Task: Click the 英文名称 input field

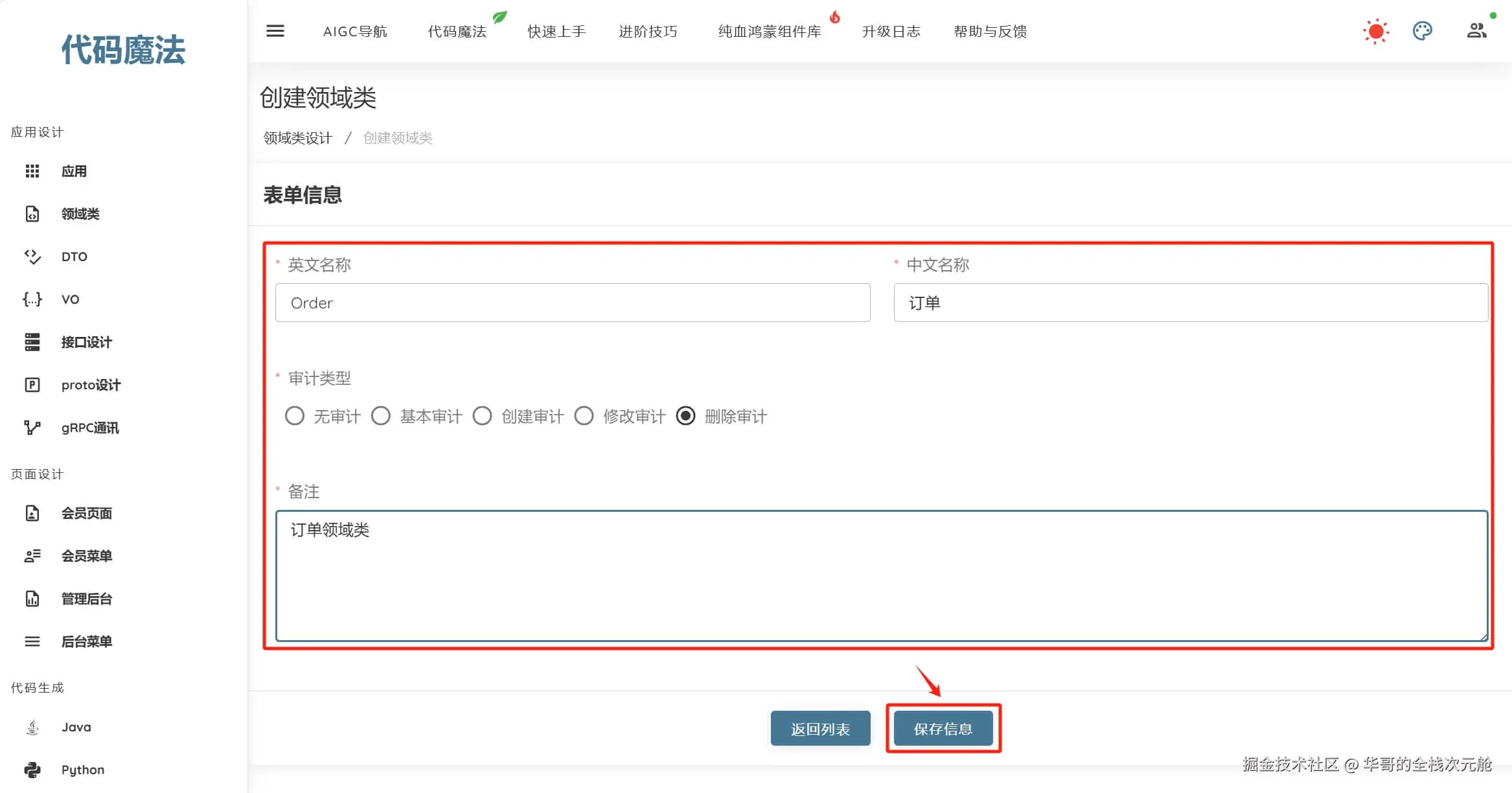Action: (x=573, y=303)
